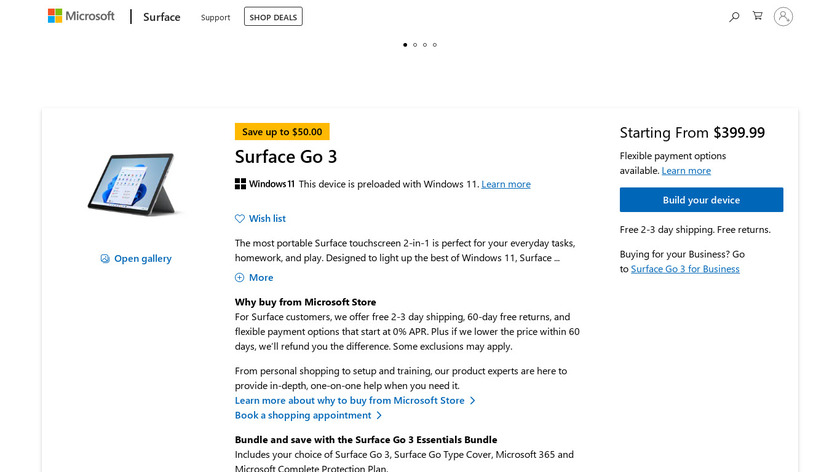Click the SHOP DEALS button
This screenshot has width=840, height=472.
tap(273, 16)
